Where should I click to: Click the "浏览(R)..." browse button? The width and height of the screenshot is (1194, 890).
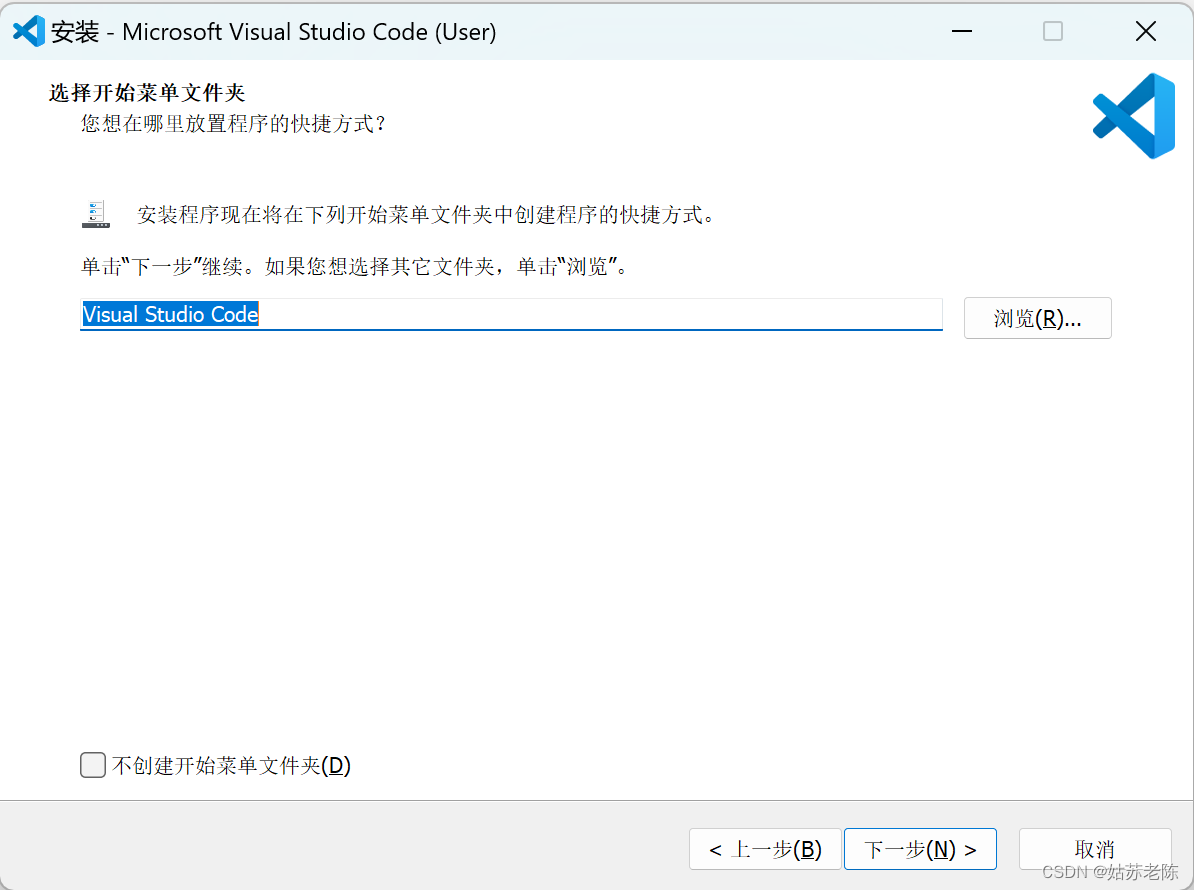tap(1037, 318)
